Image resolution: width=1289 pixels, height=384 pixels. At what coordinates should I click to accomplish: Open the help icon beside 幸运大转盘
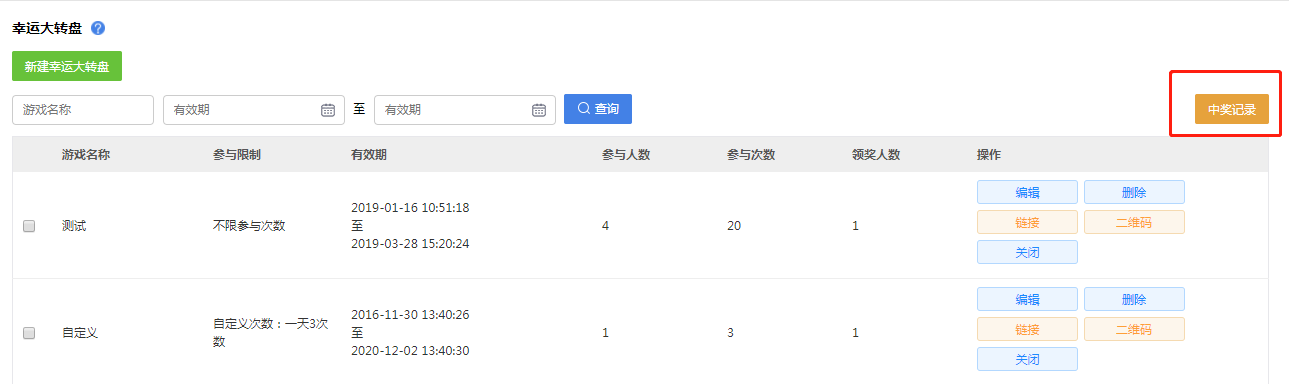[x=98, y=28]
